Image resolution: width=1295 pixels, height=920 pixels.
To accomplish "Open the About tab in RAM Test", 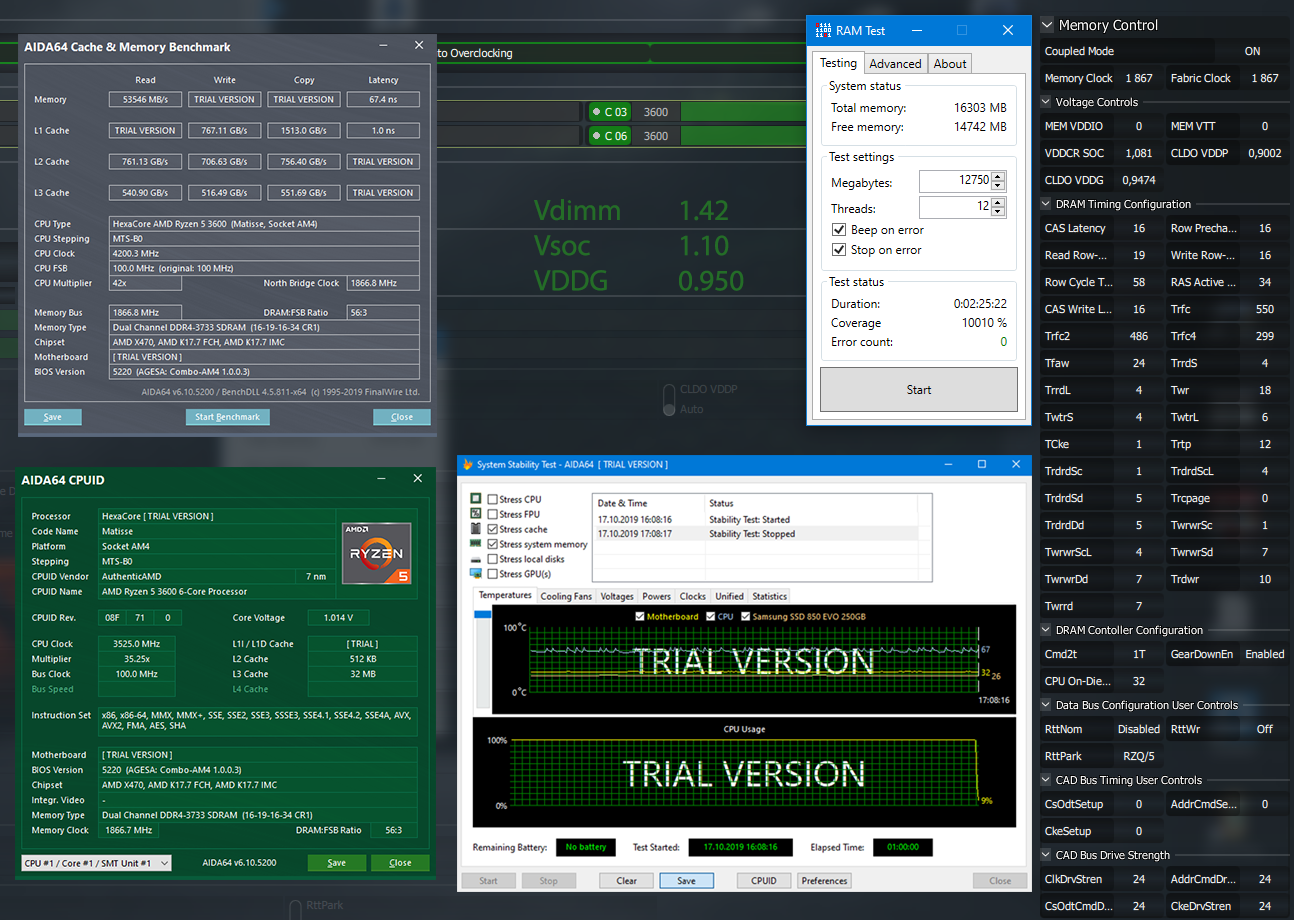I will tap(950, 63).
